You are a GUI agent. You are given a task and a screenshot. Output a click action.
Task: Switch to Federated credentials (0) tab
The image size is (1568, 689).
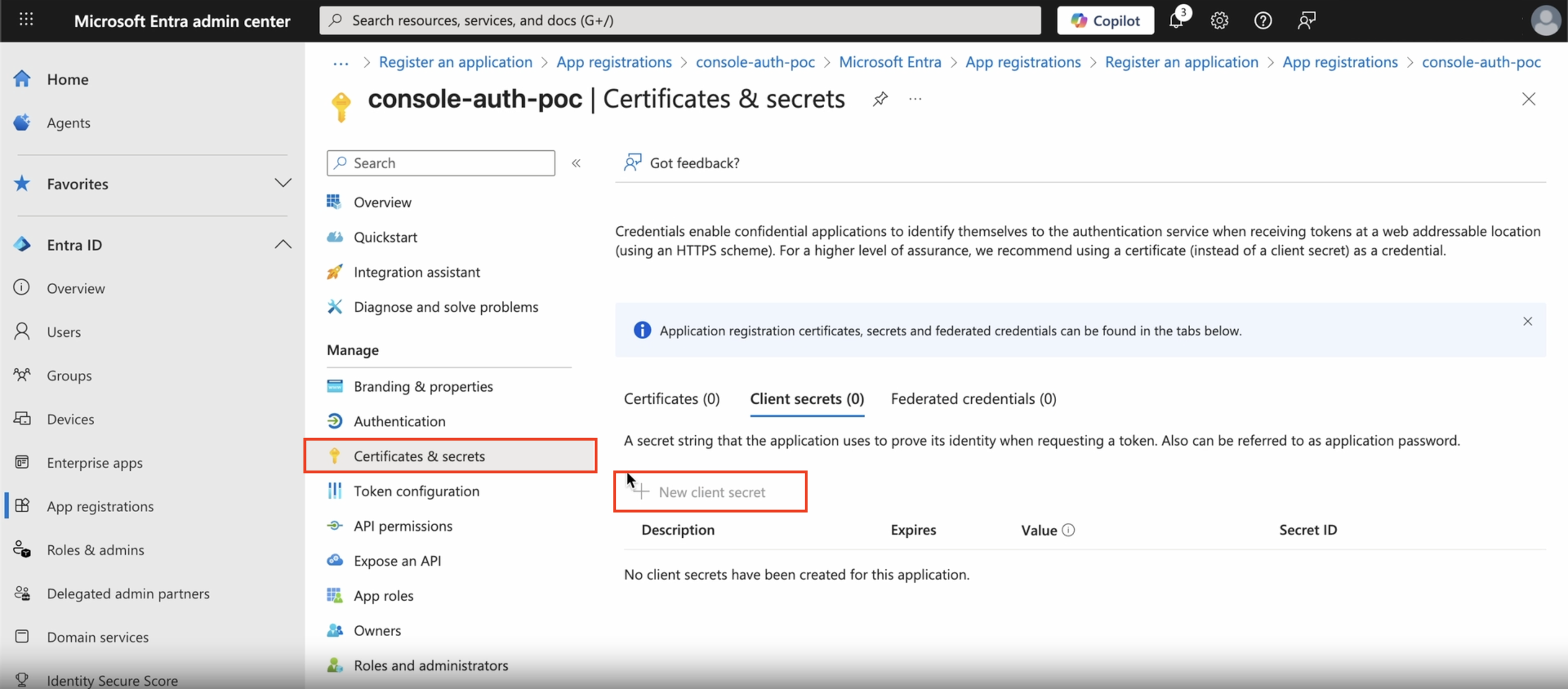coord(973,399)
